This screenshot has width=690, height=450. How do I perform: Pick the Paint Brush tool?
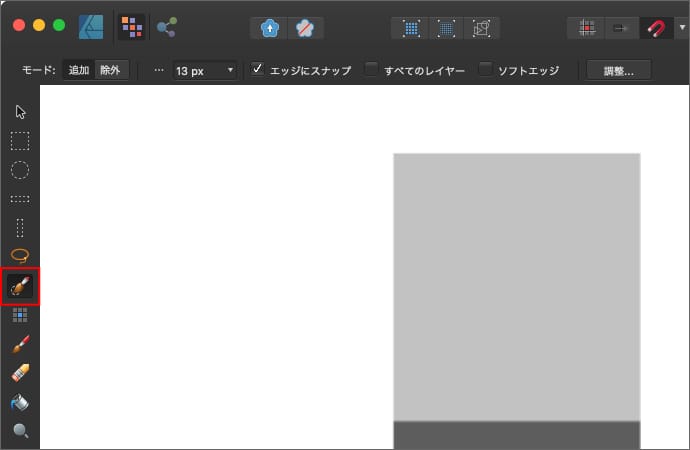click(x=20, y=345)
